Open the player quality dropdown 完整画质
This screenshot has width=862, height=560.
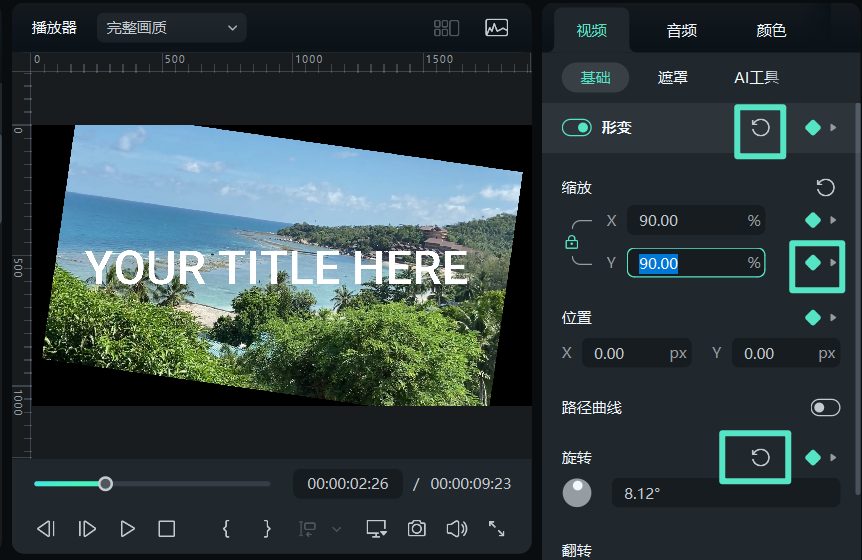tap(172, 28)
